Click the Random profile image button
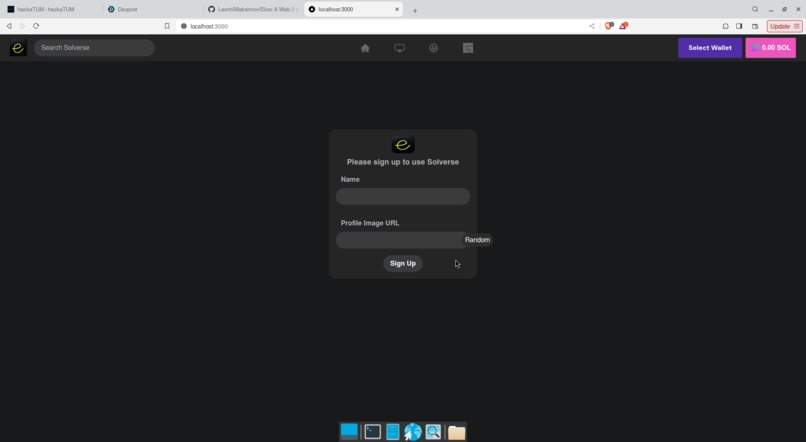The image size is (806, 442). tap(477, 240)
